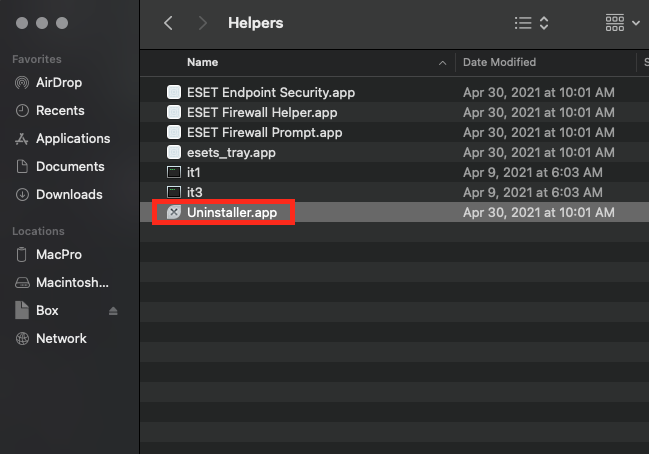Open AirDrop in the sidebar
Screen dimensions: 649x454
click(59, 82)
